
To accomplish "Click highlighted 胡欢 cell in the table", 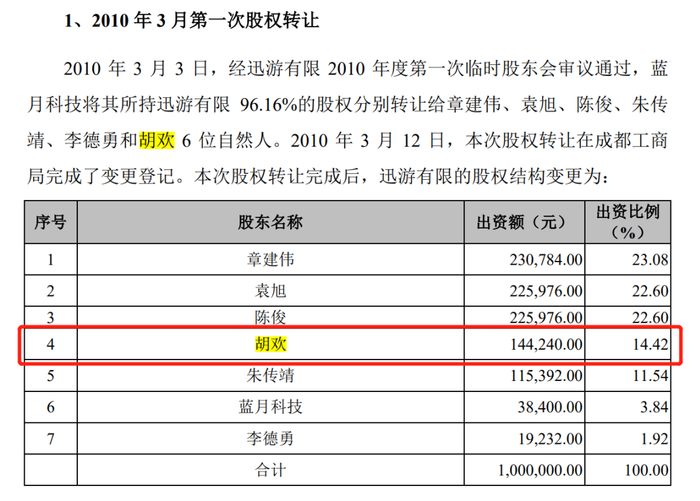I will pos(270,344).
